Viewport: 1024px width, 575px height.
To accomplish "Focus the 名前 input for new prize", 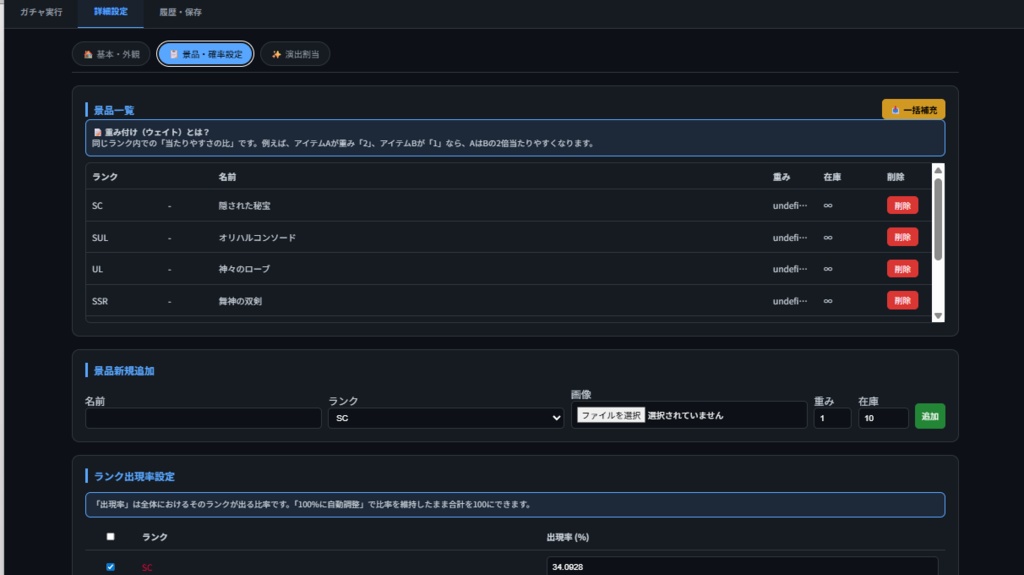I will (x=203, y=418).
